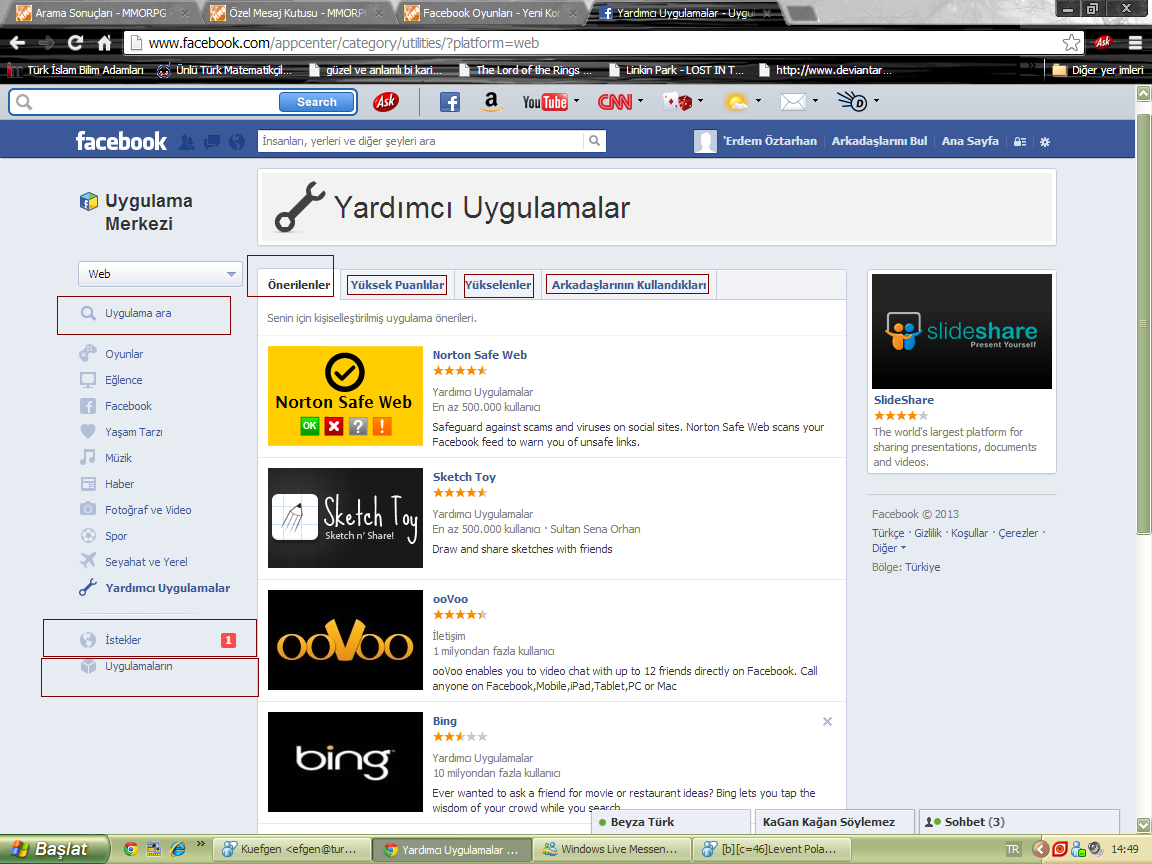1152x864 pixels.
Task: Click the Ask toolbar search box
Action: pos(154,102)
